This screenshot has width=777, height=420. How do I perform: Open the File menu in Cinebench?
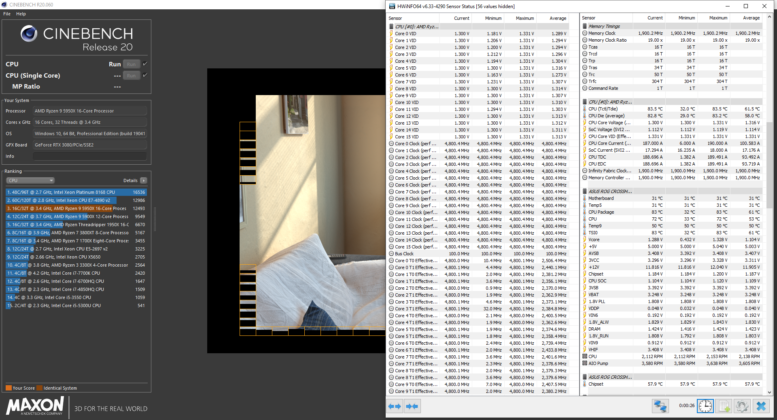7,14
